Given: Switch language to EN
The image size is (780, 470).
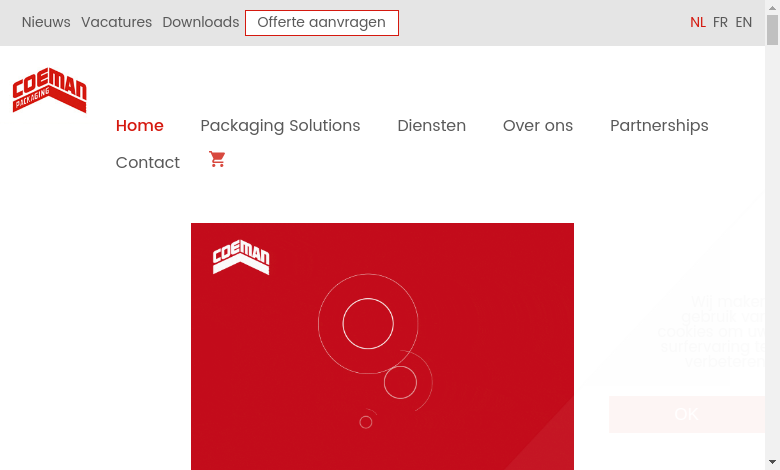Looking at the screenshot, I should coord(743,22).
